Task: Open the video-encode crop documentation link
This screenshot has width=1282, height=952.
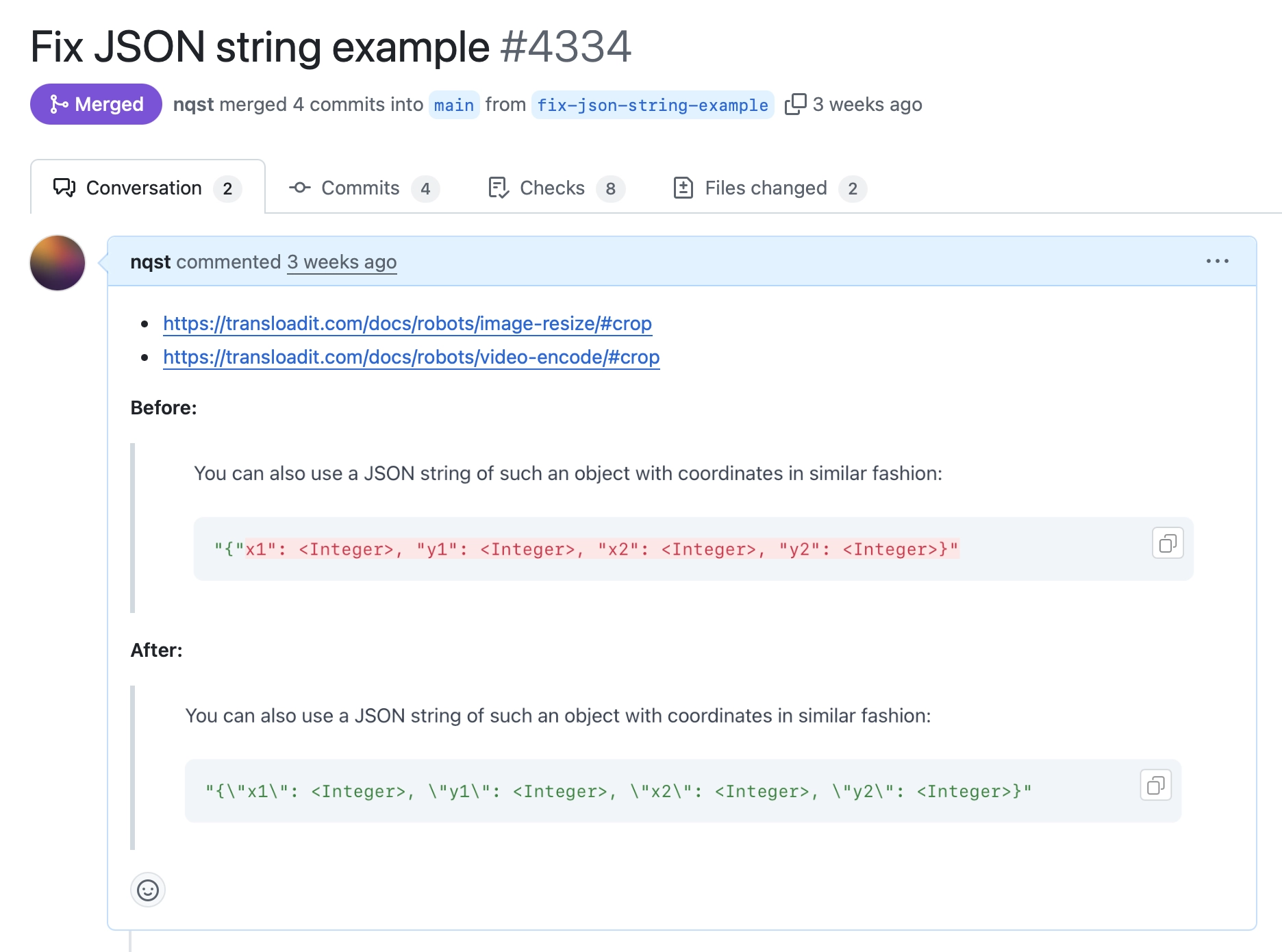Action: coord(410,357)
